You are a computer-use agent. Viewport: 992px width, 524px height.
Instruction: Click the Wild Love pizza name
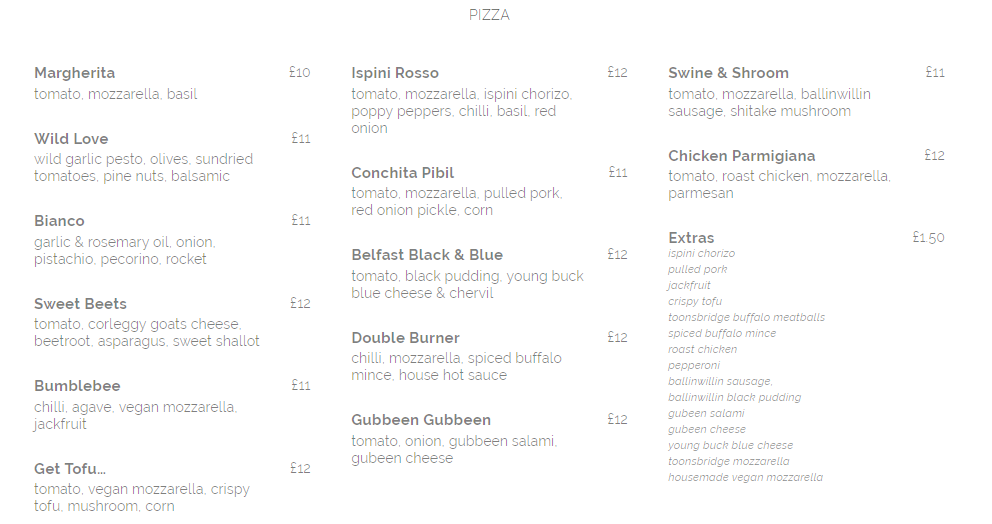71,139
